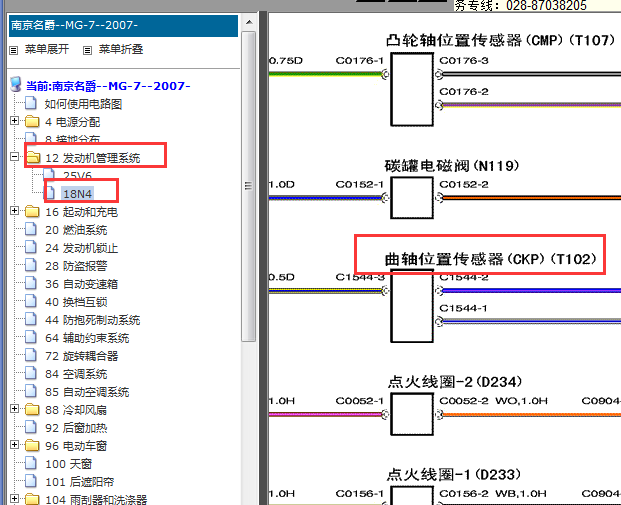
Task: Open 40 换档互锁 page
Action: click(76, 302)
